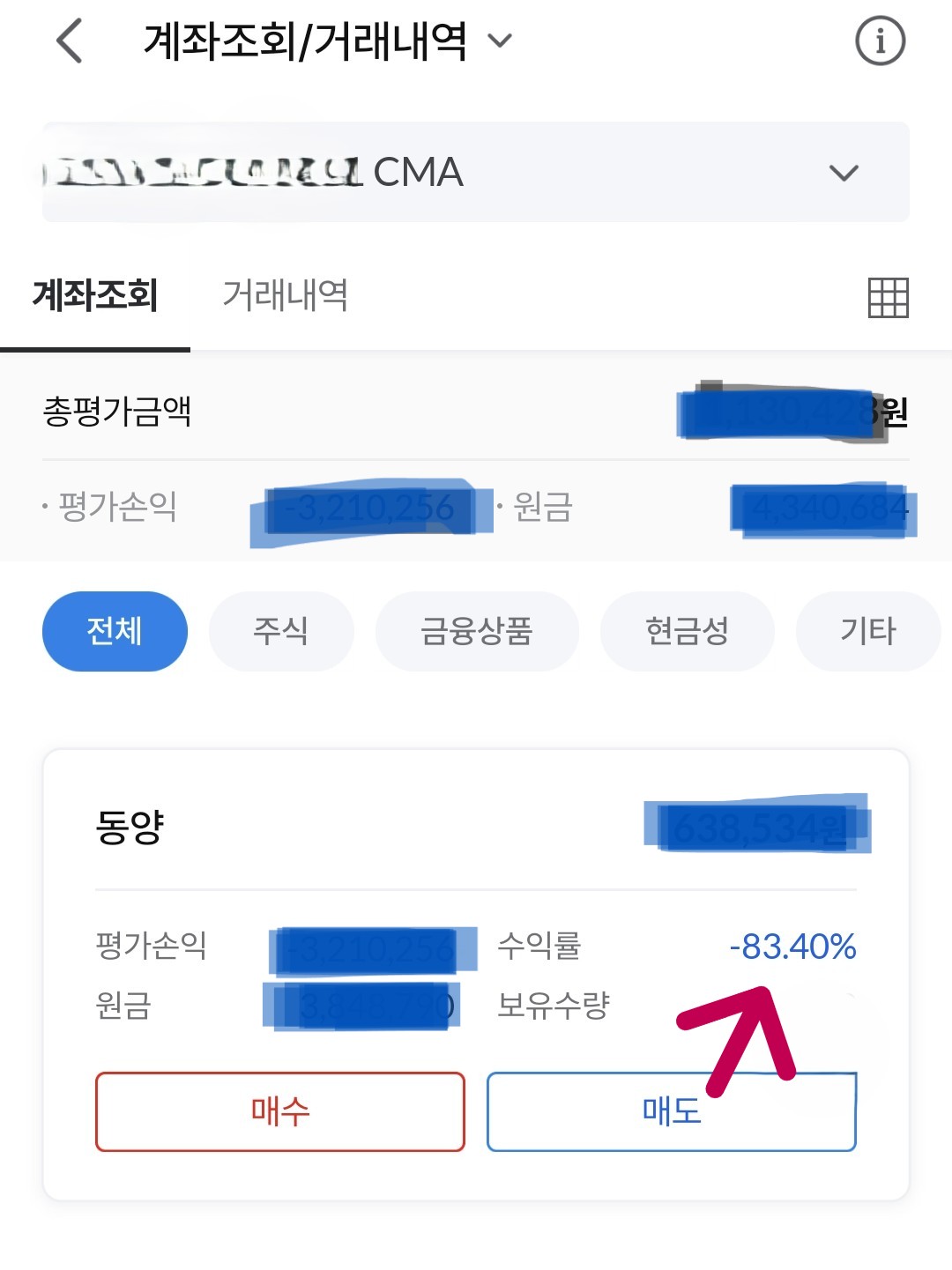Switch to grid view using table icon
Viewport: 952px width, 1270px height.
tap(888, 297)
